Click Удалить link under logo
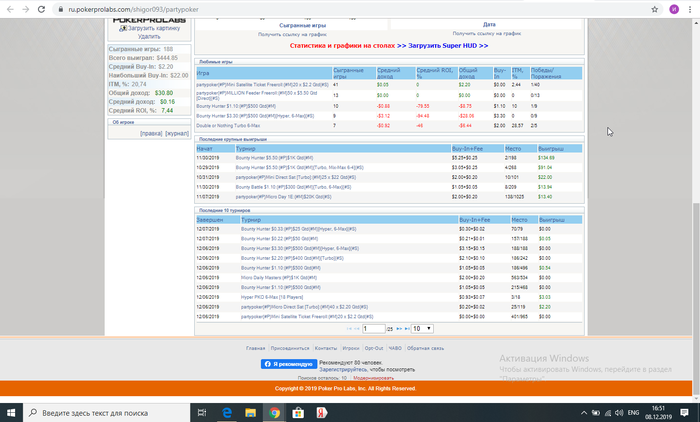 pos(149,37)
